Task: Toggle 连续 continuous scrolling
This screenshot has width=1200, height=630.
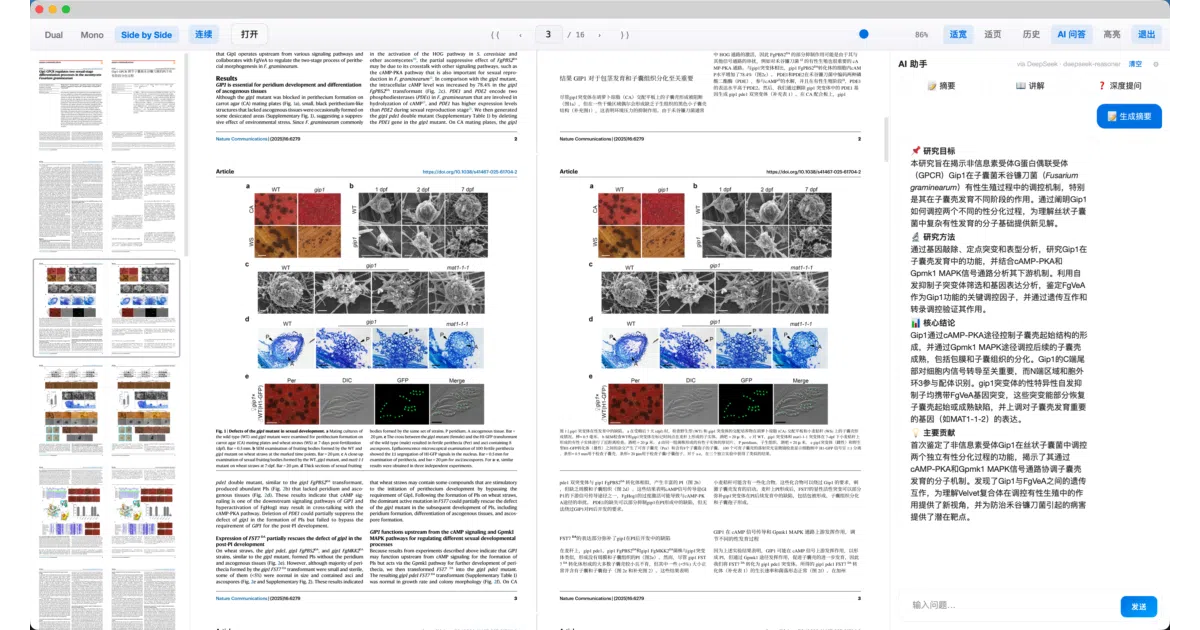Action: coord(204,34)
